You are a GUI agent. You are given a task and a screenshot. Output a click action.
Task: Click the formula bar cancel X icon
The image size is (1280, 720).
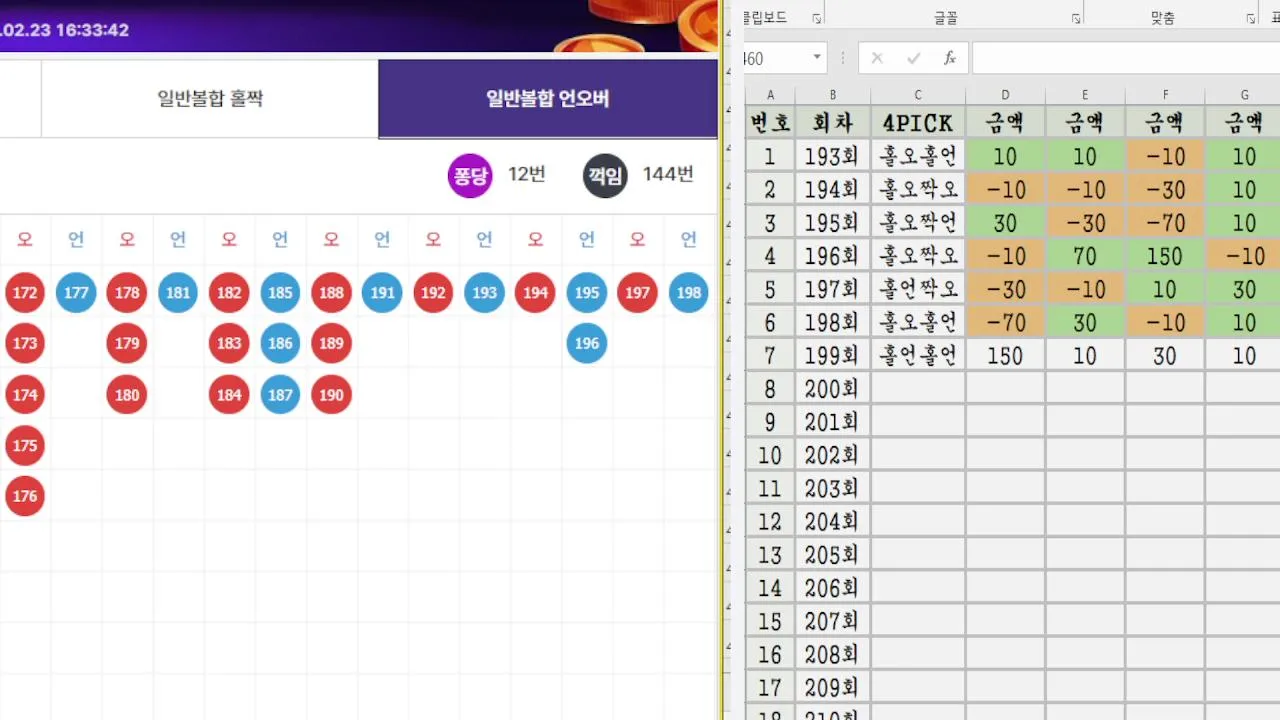point(877,58)
